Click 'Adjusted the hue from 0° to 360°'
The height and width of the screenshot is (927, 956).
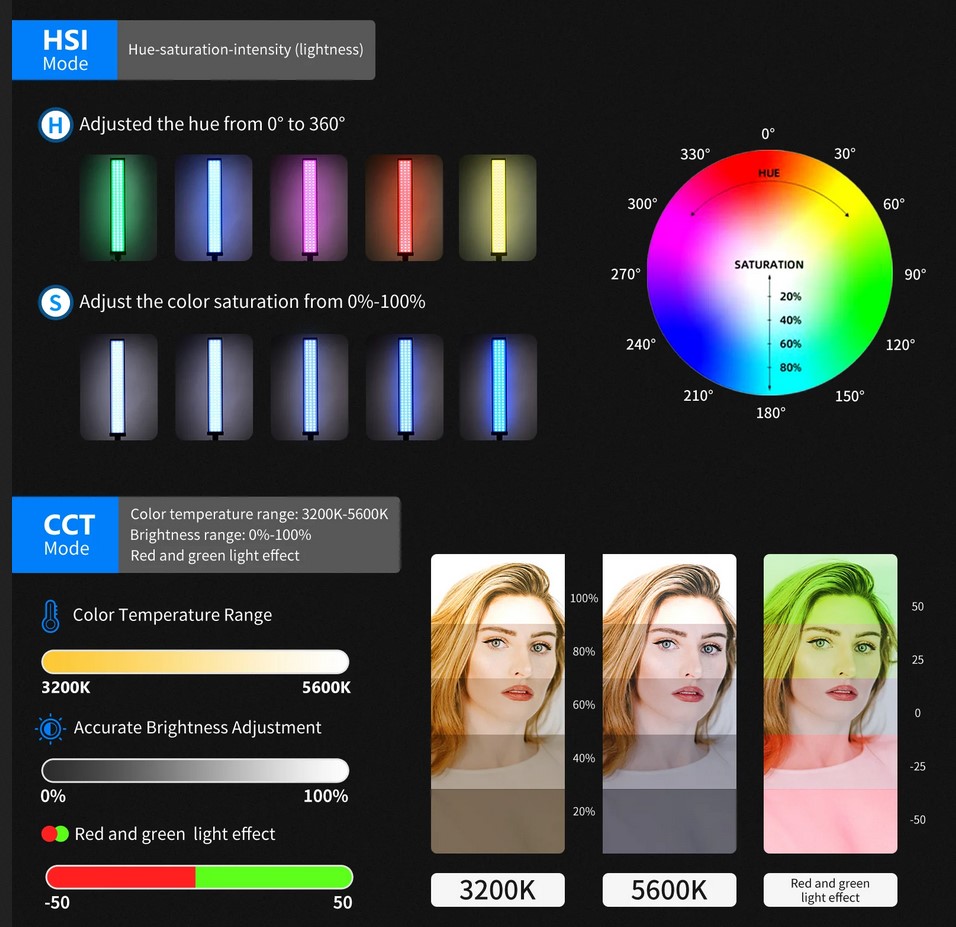pyautogui.click(x=212, y=124)
